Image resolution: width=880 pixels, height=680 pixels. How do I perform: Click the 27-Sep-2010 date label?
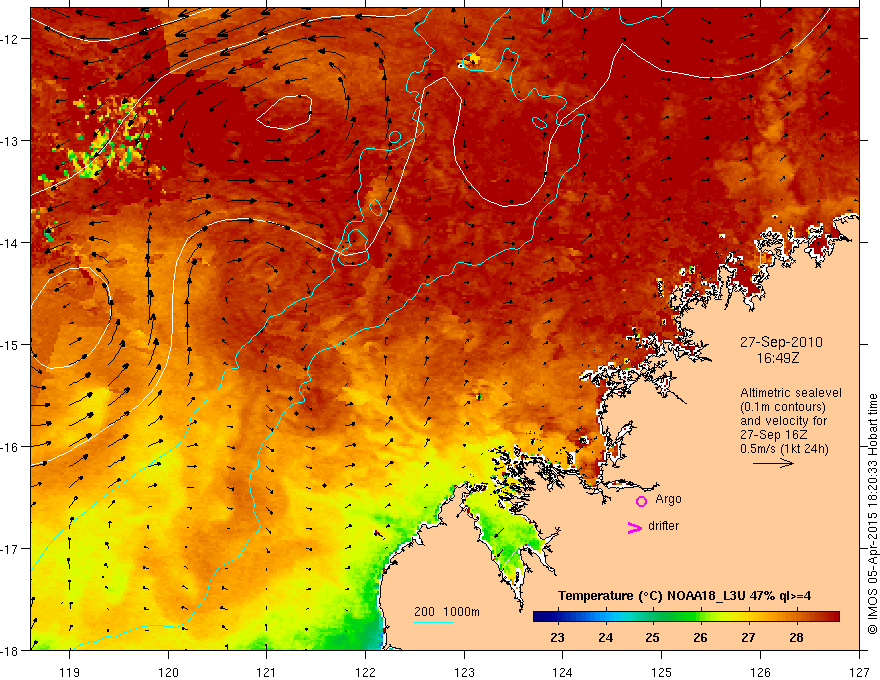coord(781,342)
